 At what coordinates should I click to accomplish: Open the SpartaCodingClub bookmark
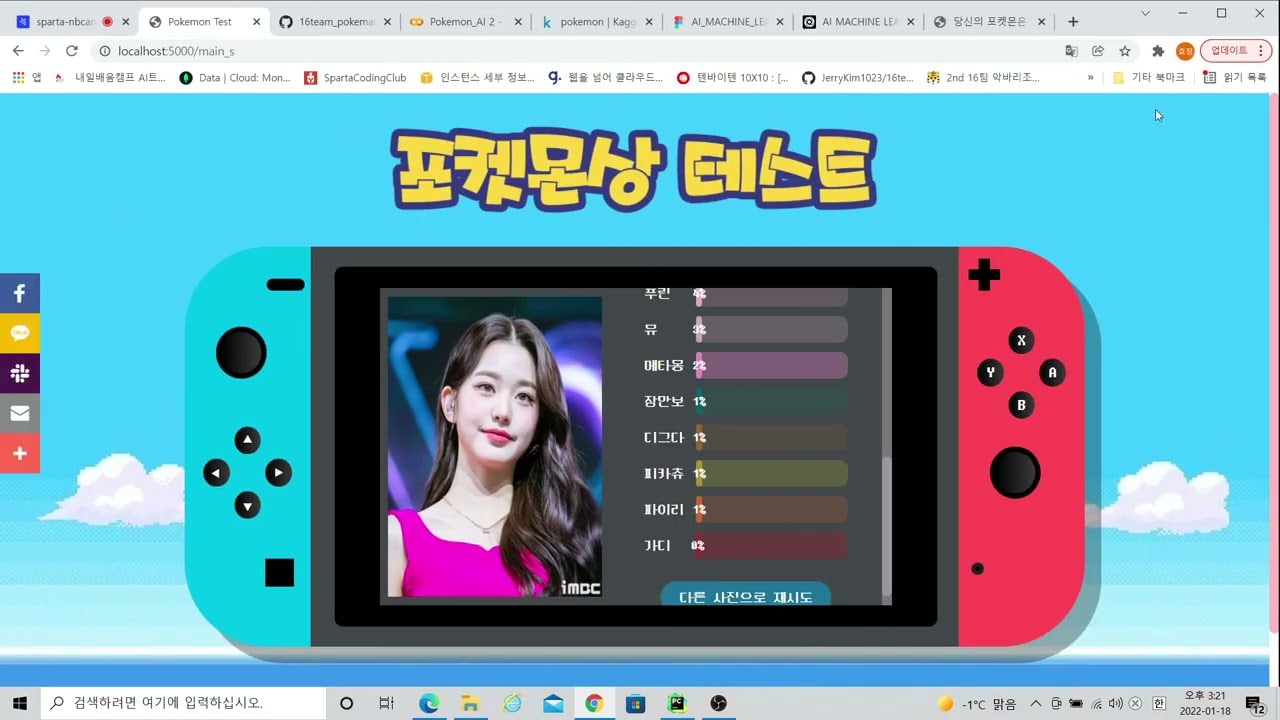coord(356,77)
